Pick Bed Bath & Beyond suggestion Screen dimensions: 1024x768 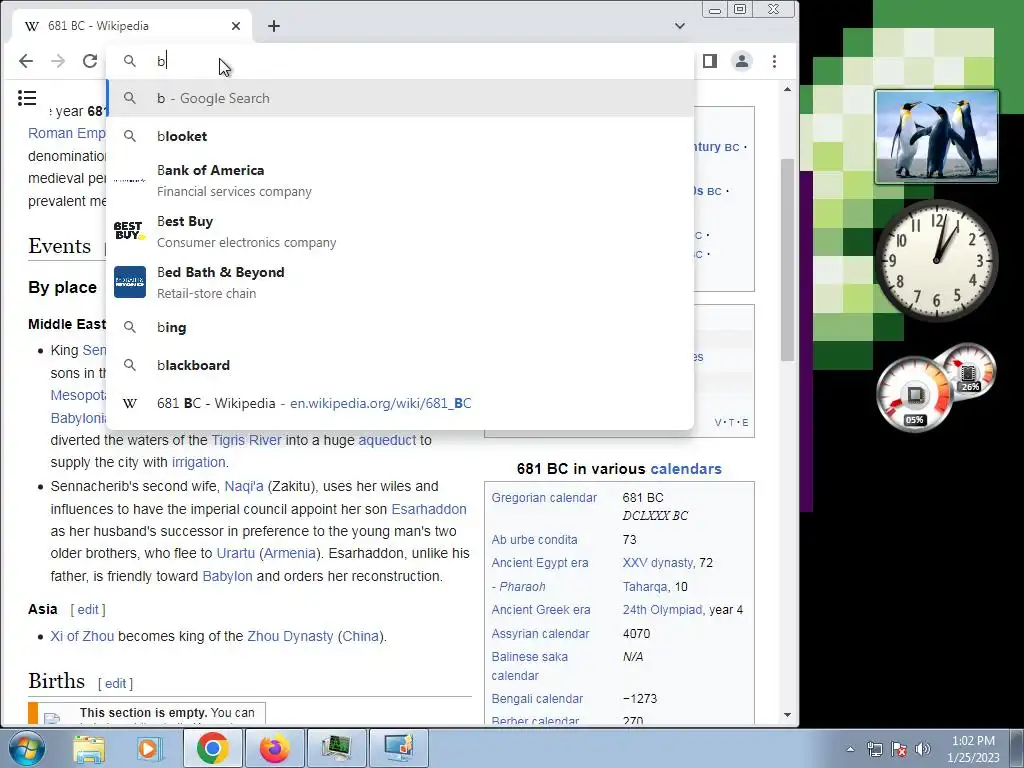(400, 282)
